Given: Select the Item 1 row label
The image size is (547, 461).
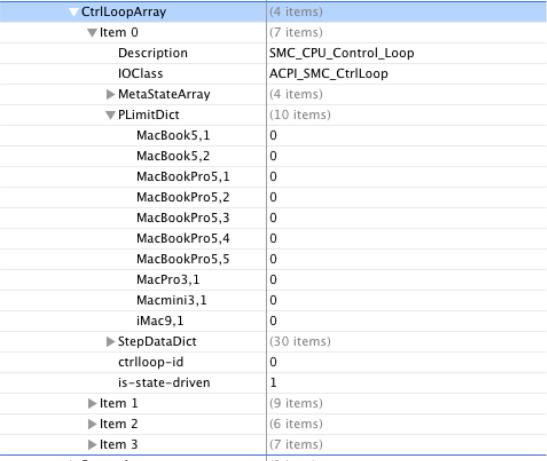Looking at the screenshot, I should point(119,403).
